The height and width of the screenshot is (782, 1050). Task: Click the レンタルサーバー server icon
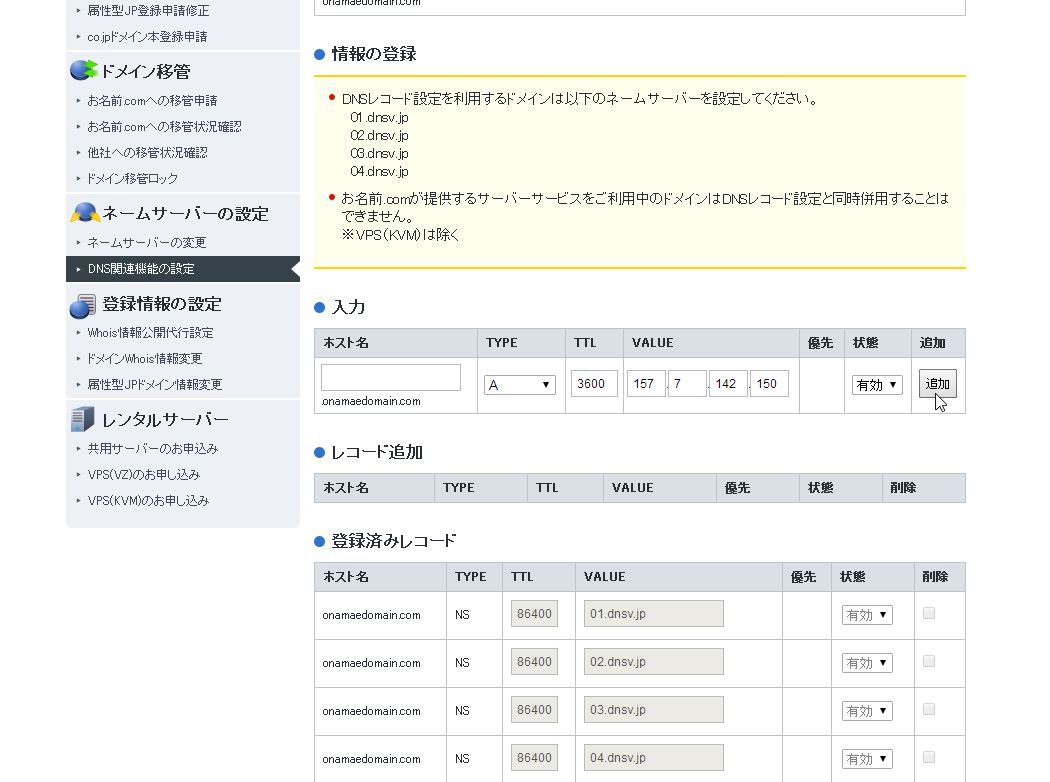click(x=82, y=419)
